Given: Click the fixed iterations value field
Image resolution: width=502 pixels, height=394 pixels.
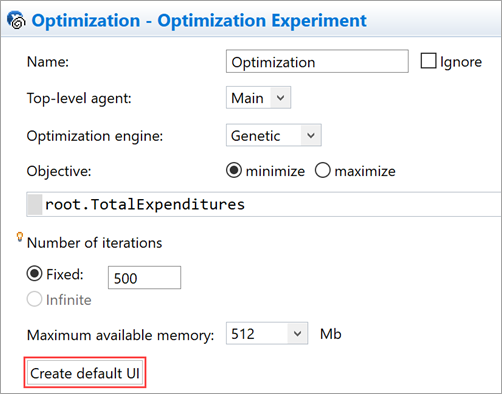Looking at the screenshot, I should pyautogui.click(x=144, y=277).
